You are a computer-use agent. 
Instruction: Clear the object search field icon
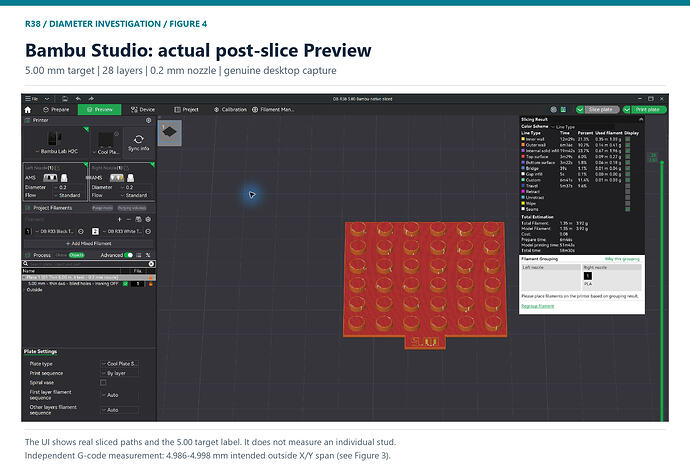point(151,264)
